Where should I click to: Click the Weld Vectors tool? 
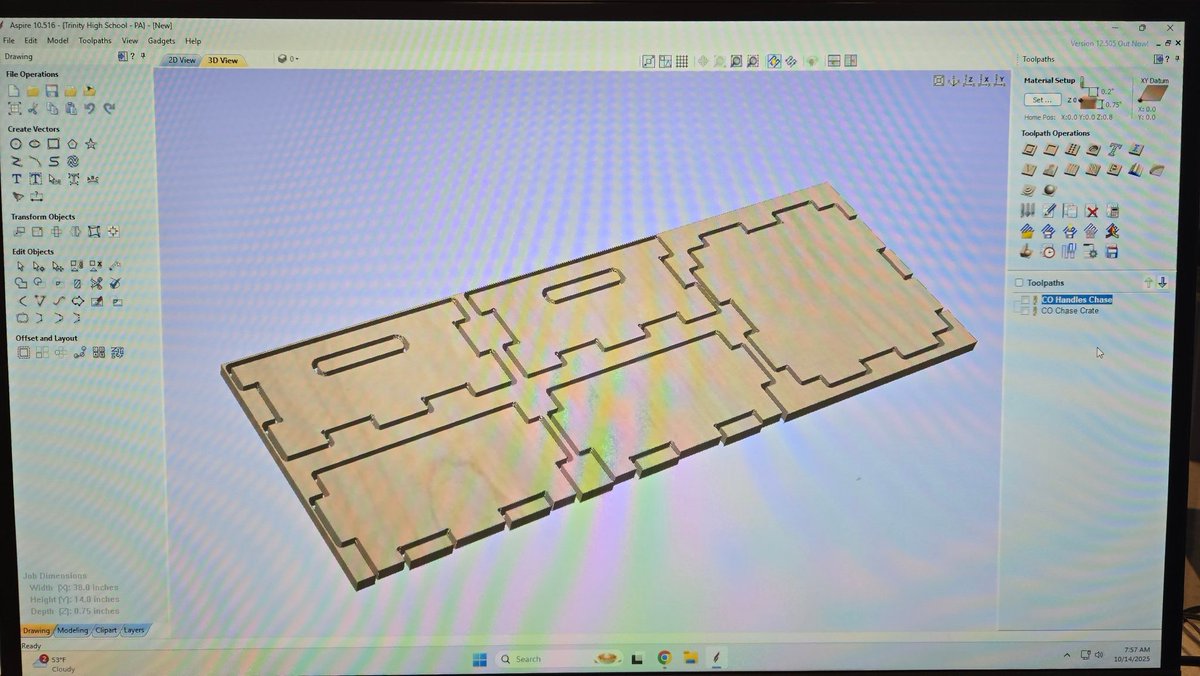click(21, 284)
